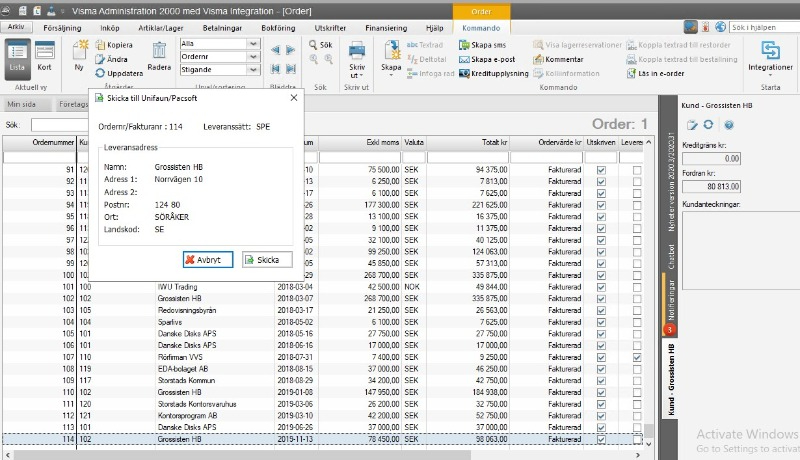Sort by Totalt kr column header
Image resolution: width=800 pixels, height=460 pixels.
(x=468, y=142)
